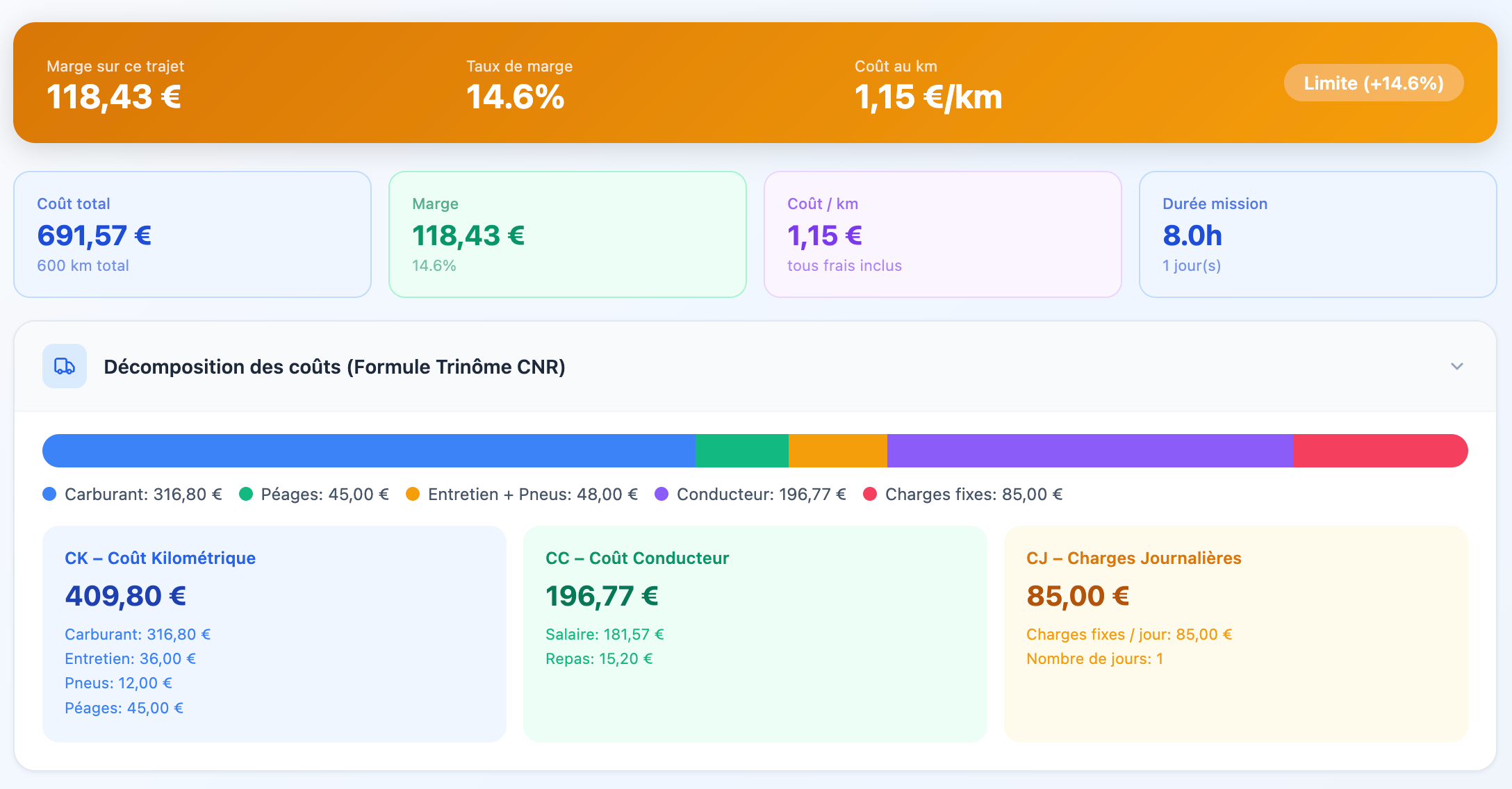Click the blue Carburant legend dot

[49, 494]
